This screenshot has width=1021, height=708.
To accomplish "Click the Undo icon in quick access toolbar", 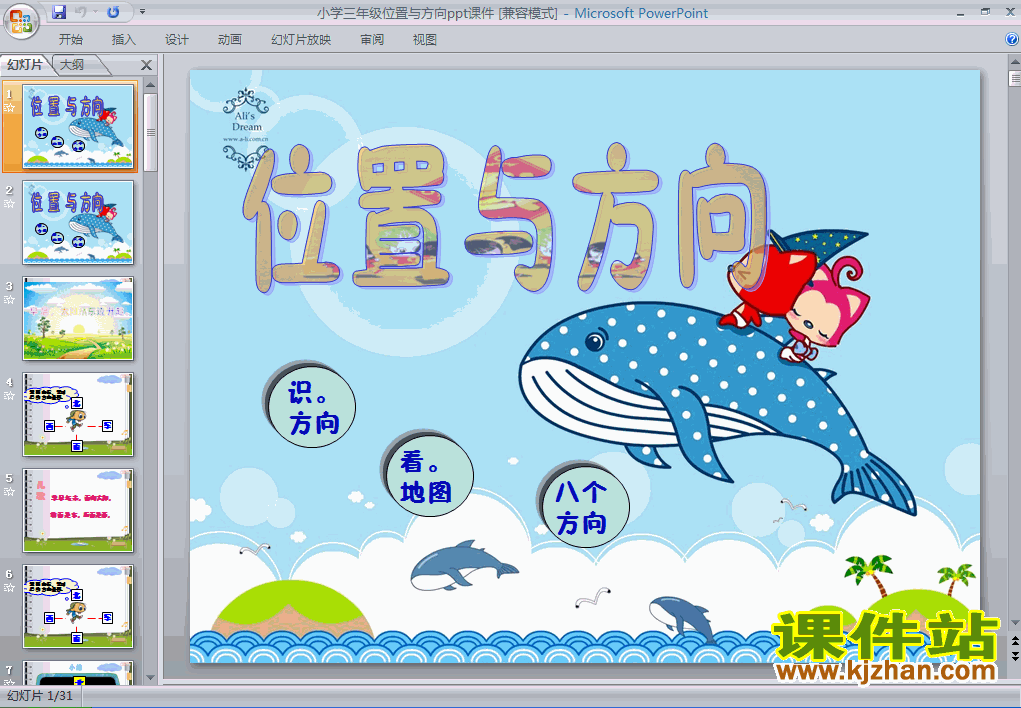I will tap(80, 12).
